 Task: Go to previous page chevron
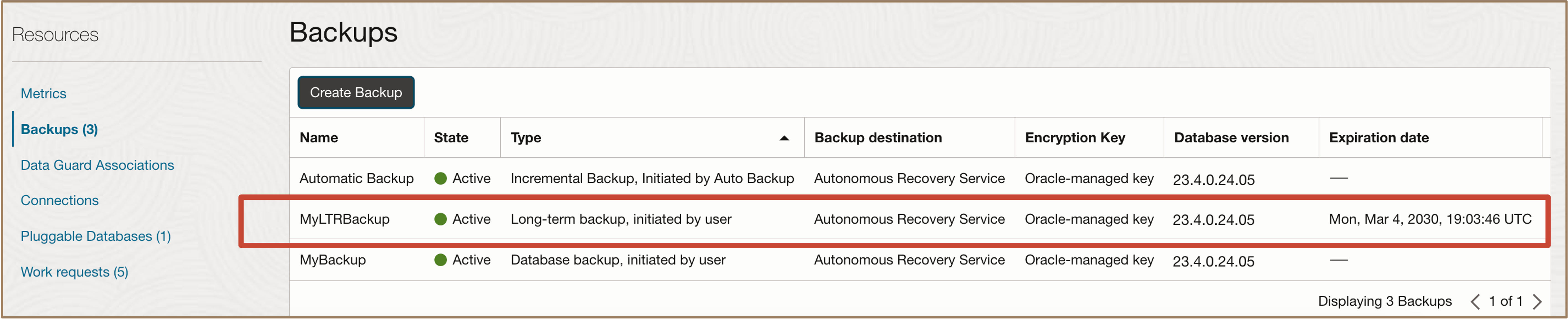(1474, 301)
